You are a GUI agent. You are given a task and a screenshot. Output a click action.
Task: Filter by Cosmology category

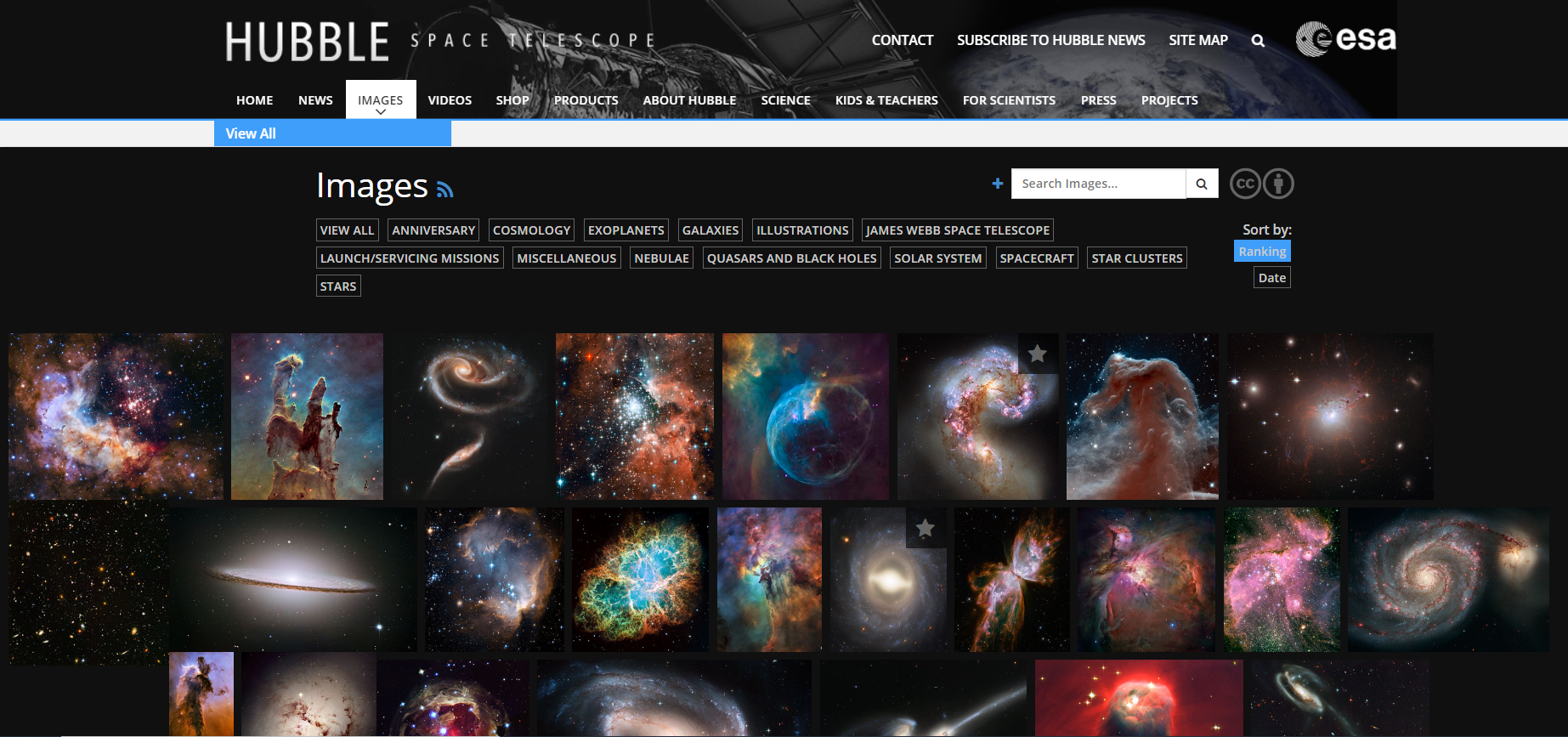532,230
